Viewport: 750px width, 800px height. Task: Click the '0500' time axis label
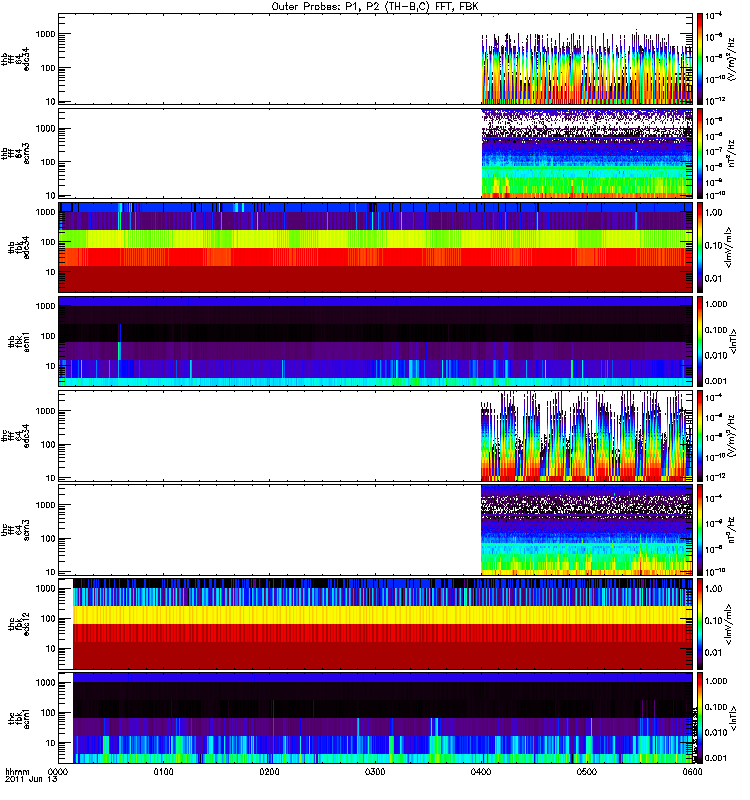click(x=587, y=772)
